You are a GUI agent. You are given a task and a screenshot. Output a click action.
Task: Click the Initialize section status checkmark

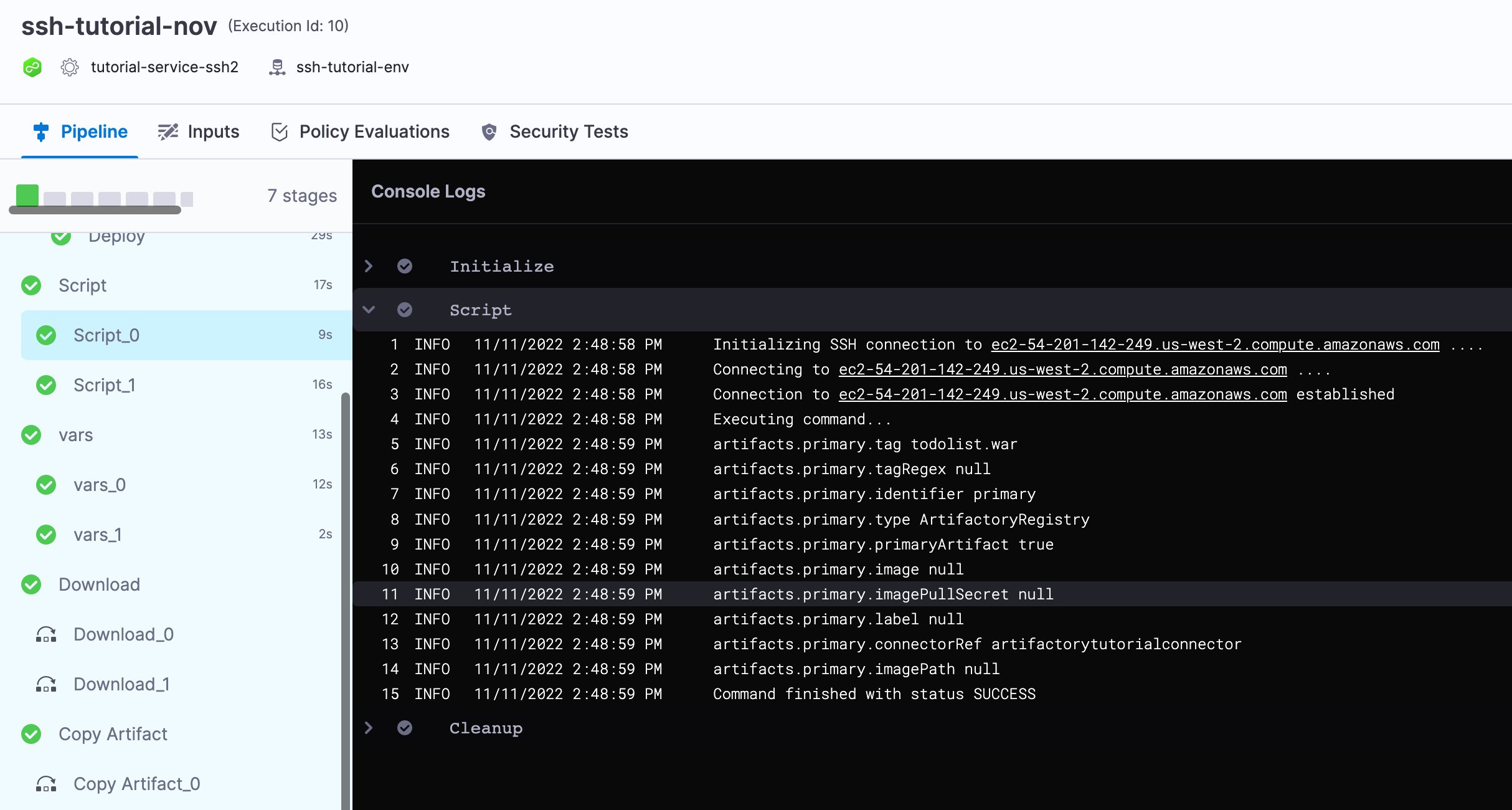(x=405, y=266)
